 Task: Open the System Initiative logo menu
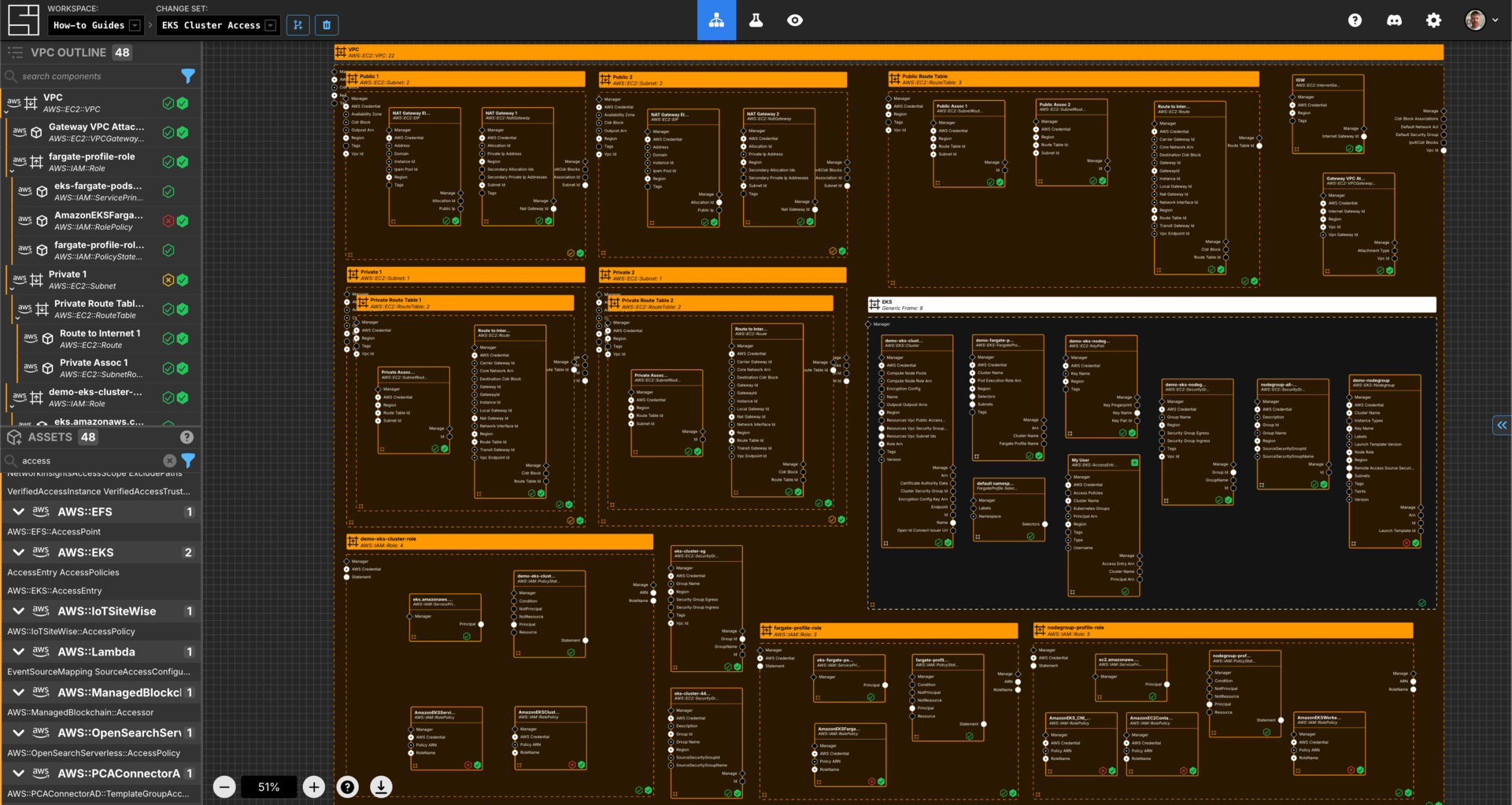(23, 20)
